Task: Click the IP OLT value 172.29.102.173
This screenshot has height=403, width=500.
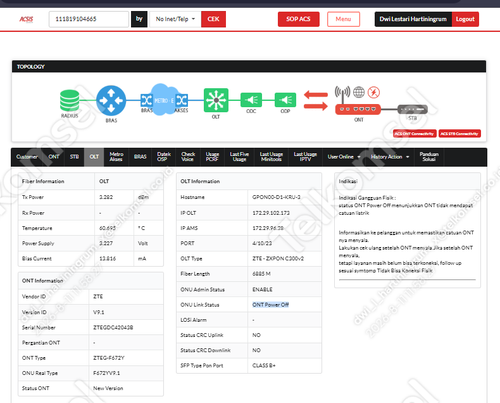Action: (271, 213)
